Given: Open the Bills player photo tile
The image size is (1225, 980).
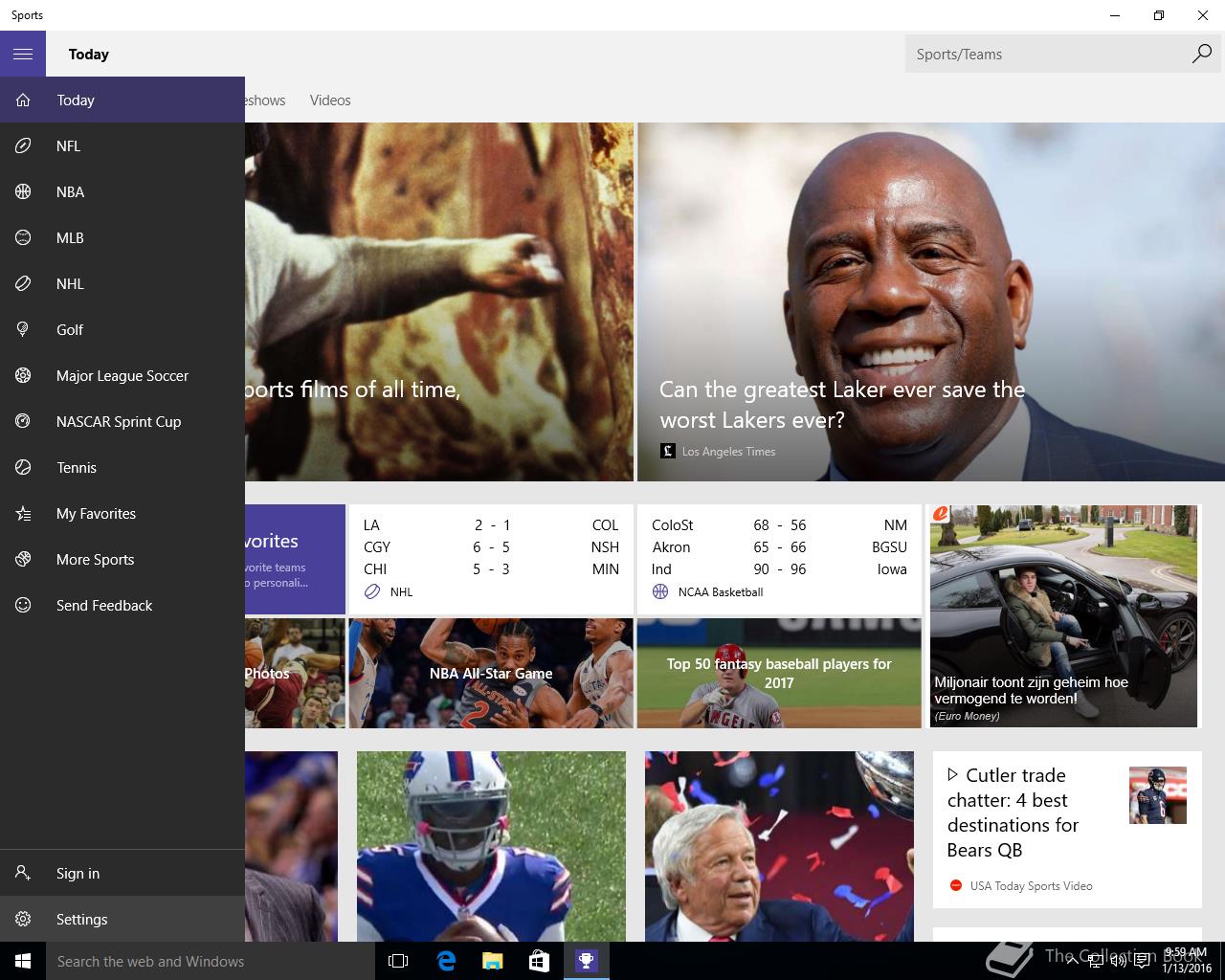Looking at the screenshot, I should click(x=491, y=846).
